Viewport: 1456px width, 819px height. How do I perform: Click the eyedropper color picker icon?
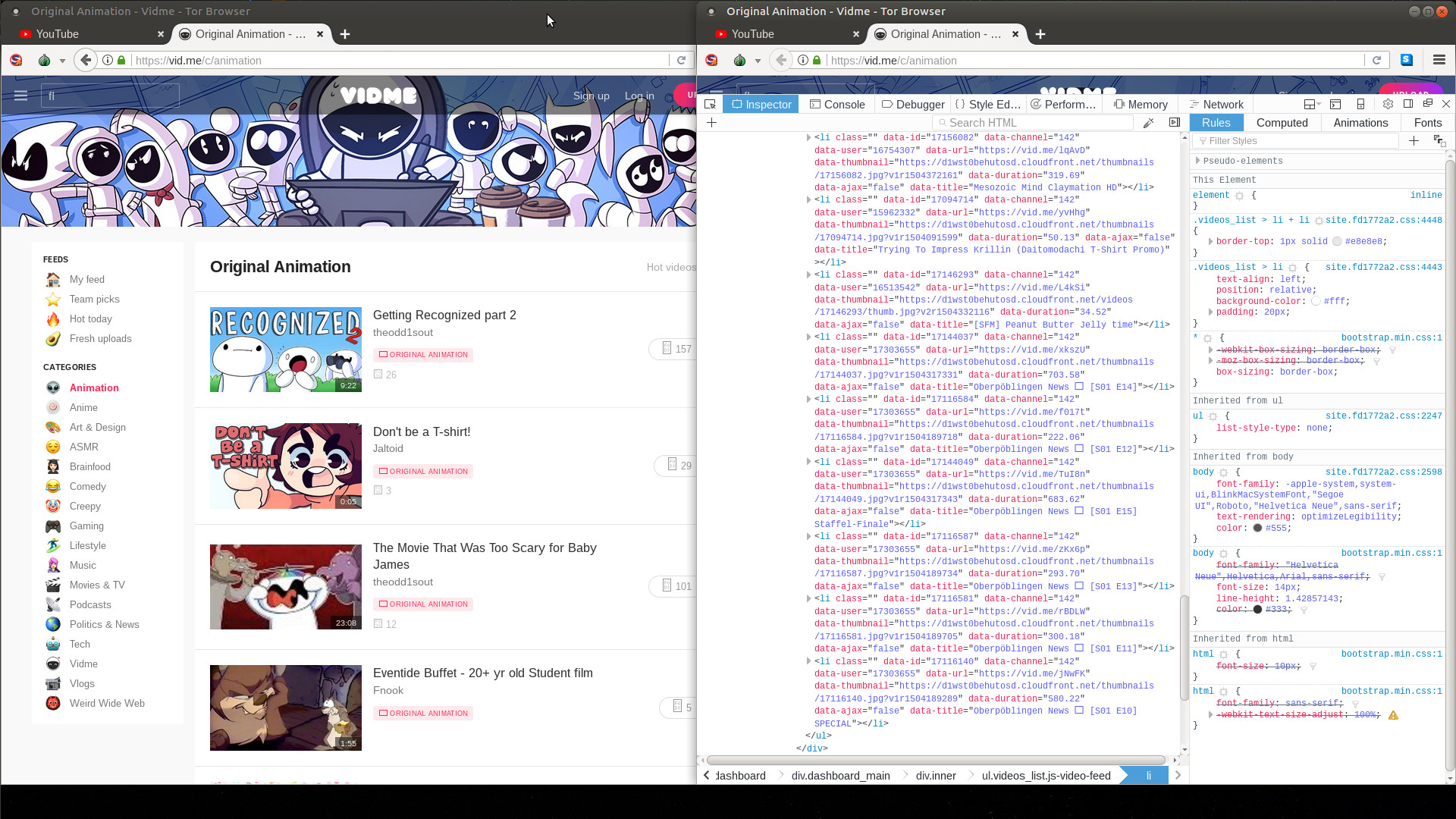[x=1148, y=123]
